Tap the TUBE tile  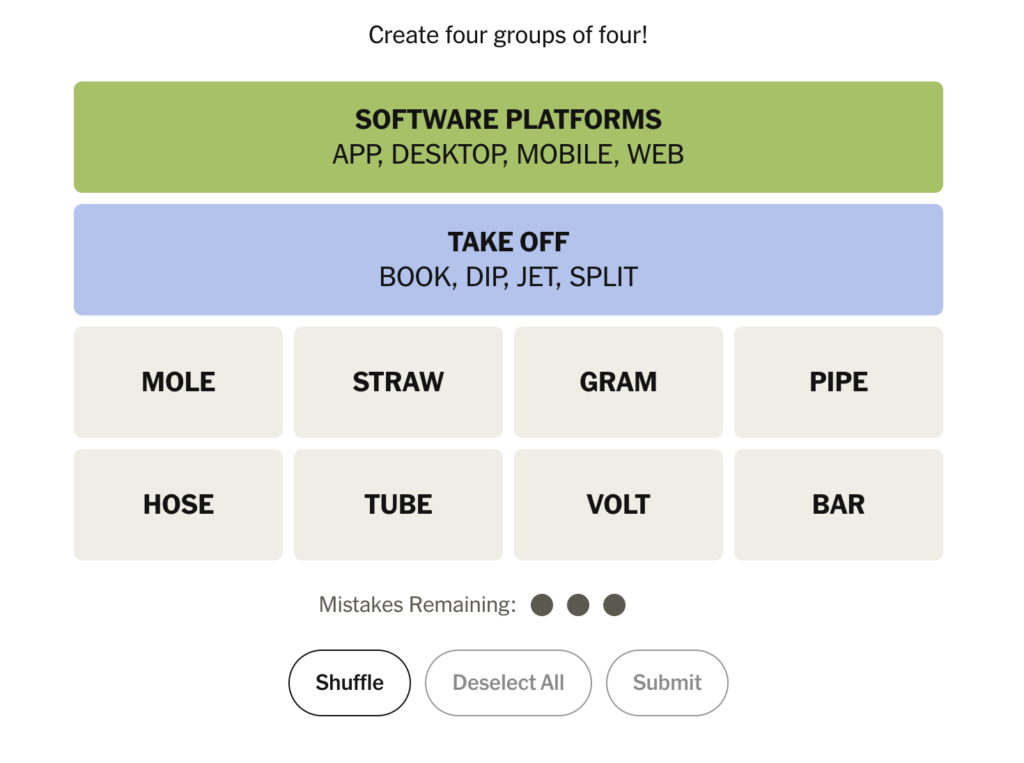(x=398, y=504)
